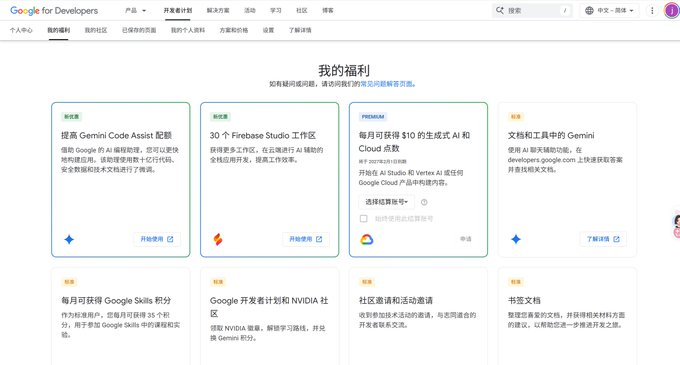
Task: Open the 中文 - 简体 language dropdown
Action: pos(609,10)
